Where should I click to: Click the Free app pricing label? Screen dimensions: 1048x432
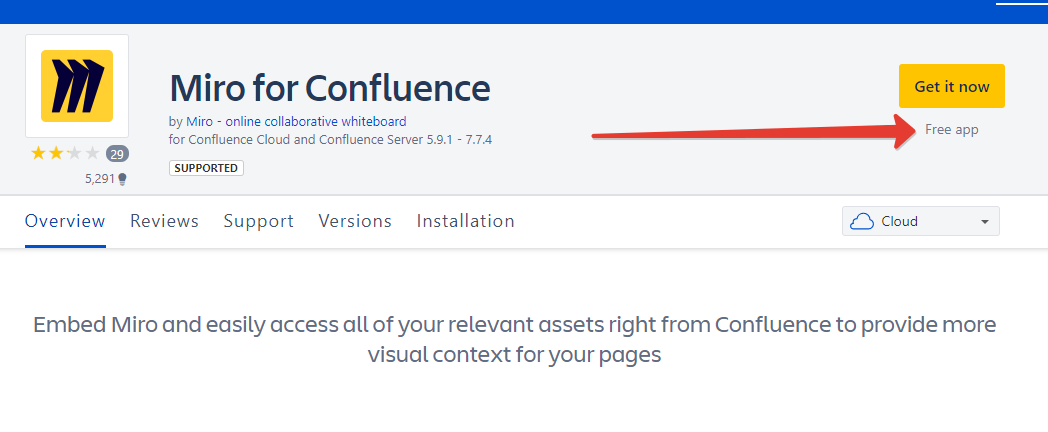951,130
